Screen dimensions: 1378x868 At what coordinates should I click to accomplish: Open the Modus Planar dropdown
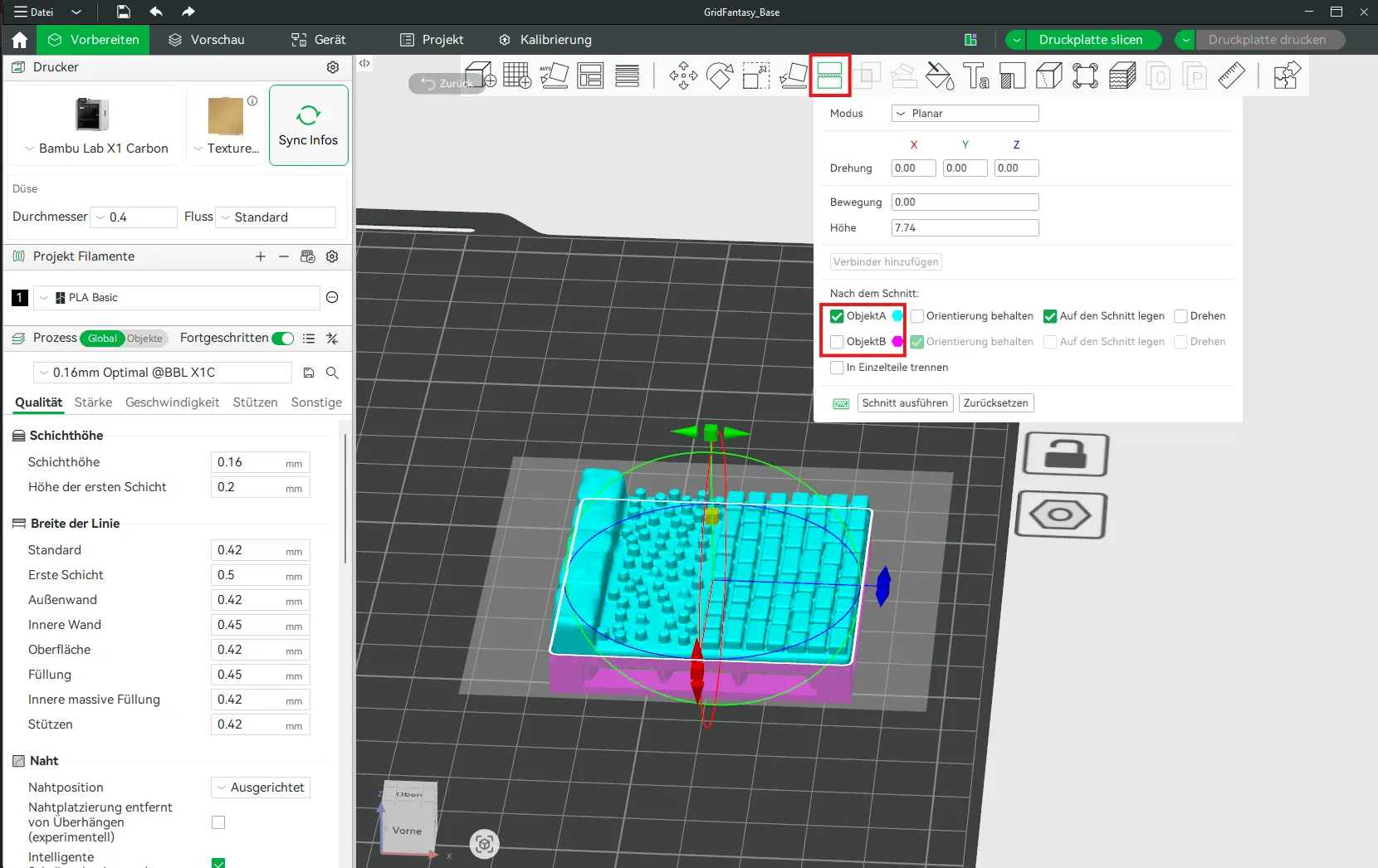[965, 114]
